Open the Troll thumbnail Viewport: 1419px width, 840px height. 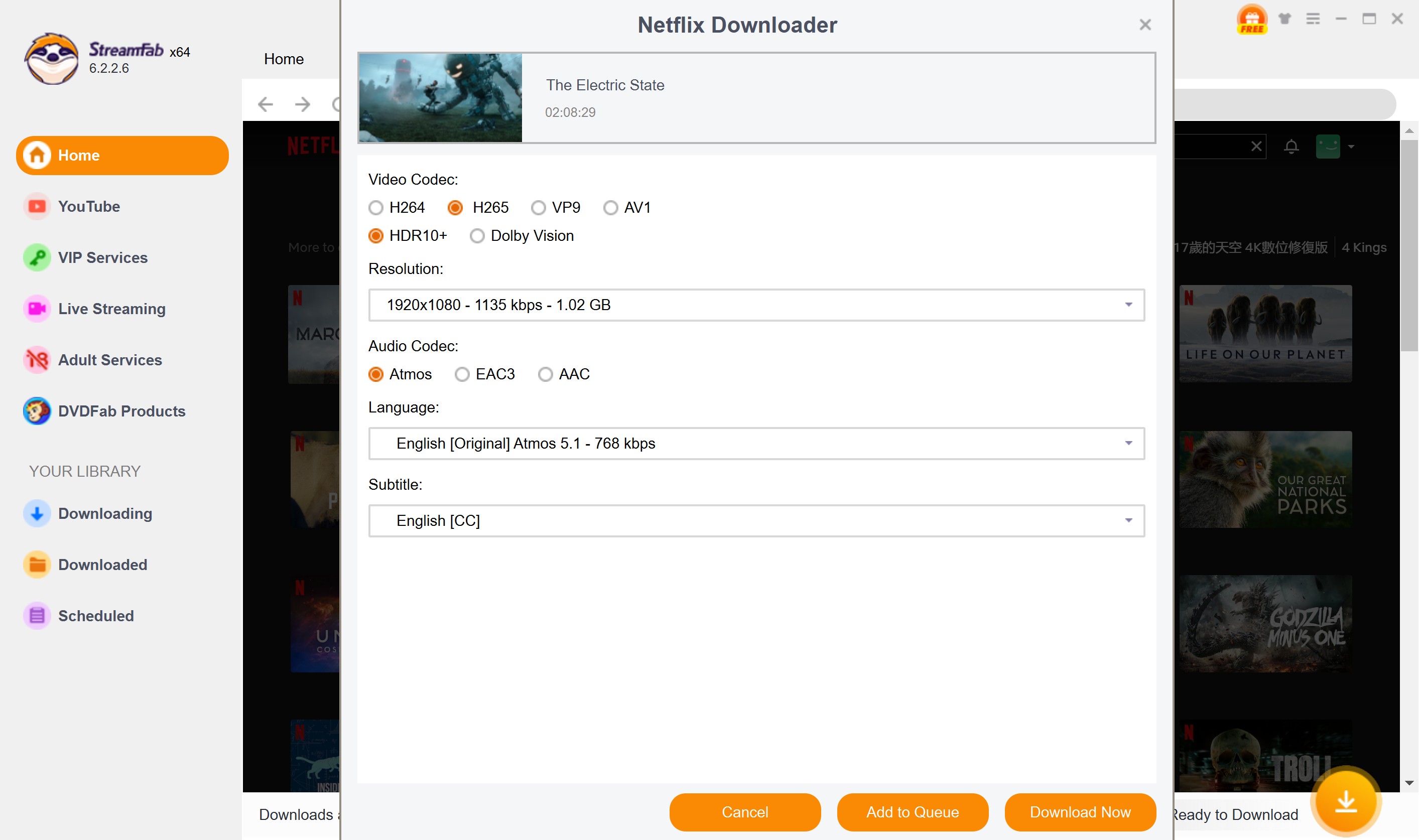coord(1265,756)
